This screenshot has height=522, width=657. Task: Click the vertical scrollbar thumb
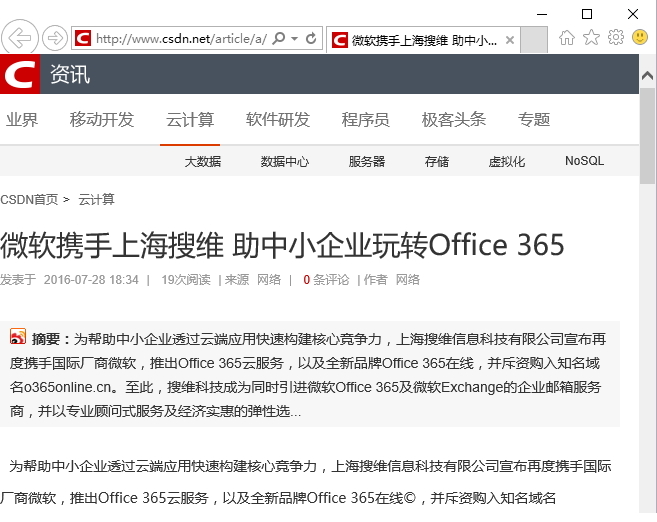tap(647, 136)
